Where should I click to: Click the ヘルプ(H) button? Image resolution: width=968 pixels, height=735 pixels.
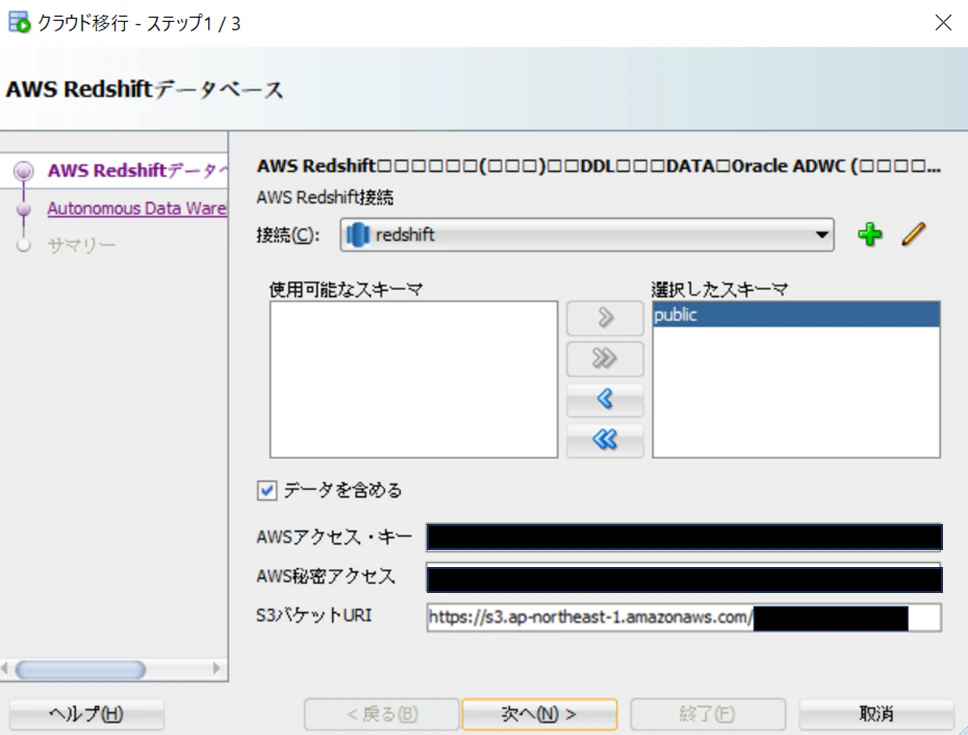[86, 714]
